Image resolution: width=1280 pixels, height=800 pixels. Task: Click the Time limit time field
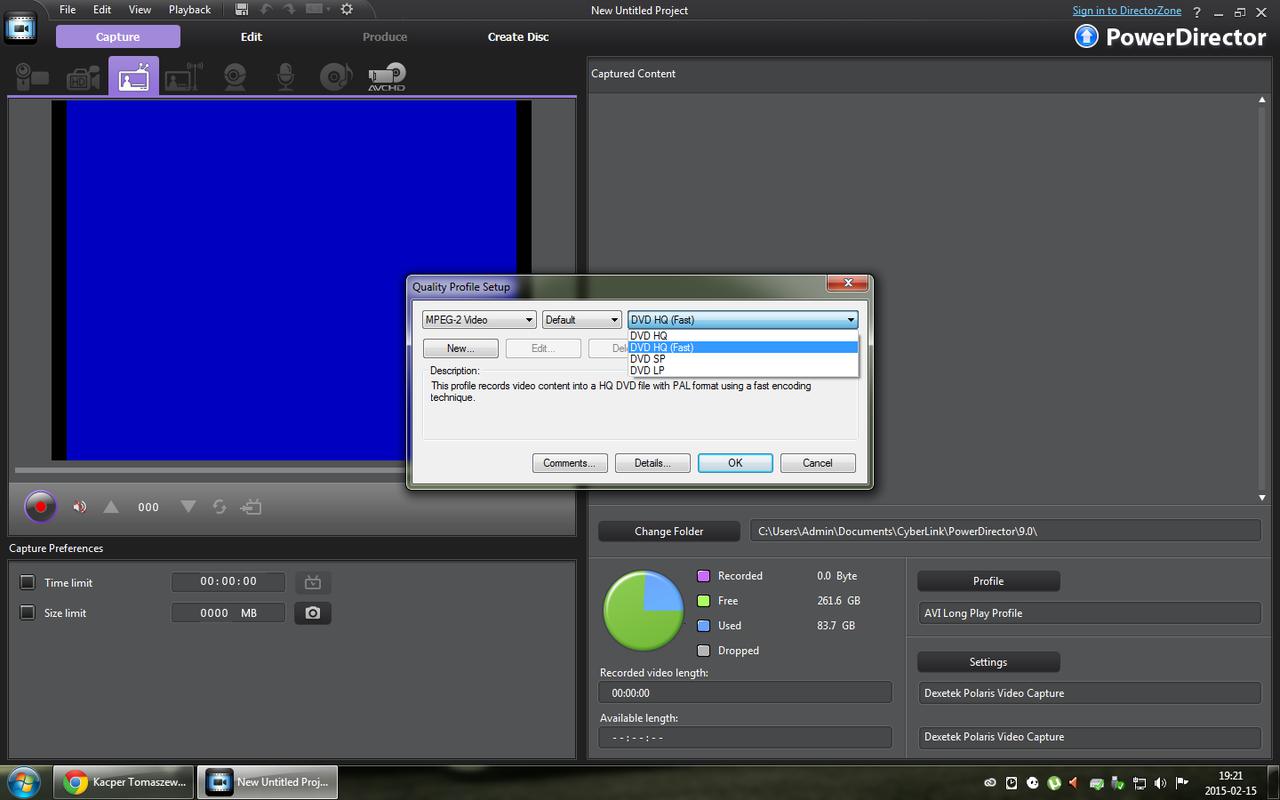228,581
